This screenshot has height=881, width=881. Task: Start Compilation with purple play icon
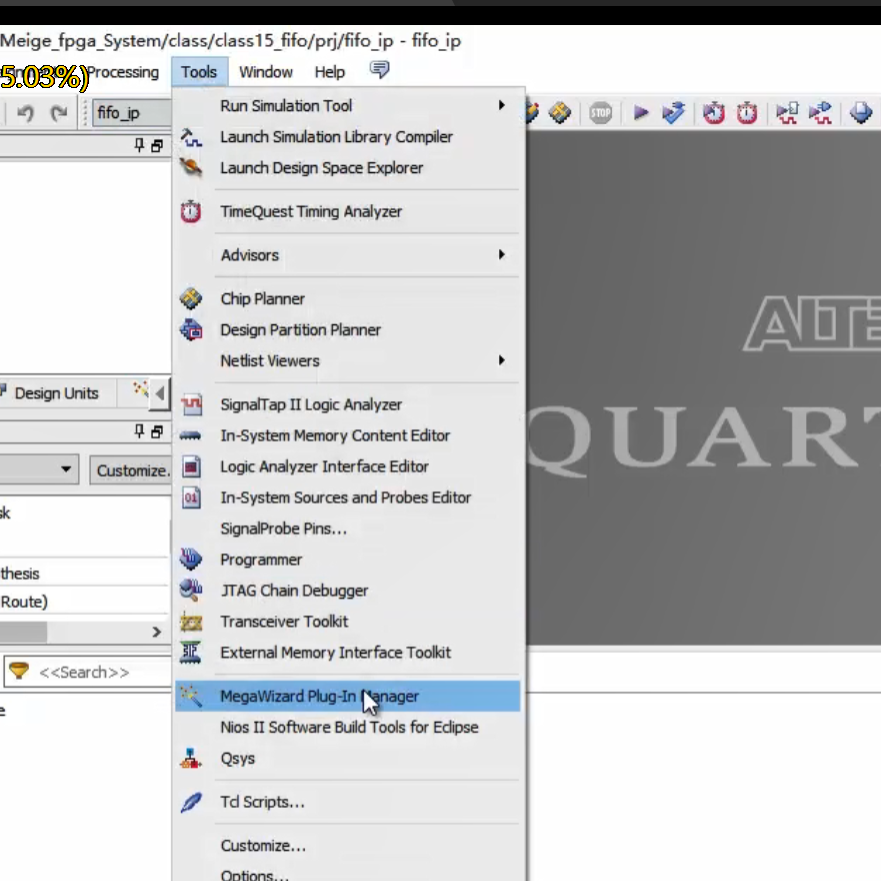tap(641, 113)
